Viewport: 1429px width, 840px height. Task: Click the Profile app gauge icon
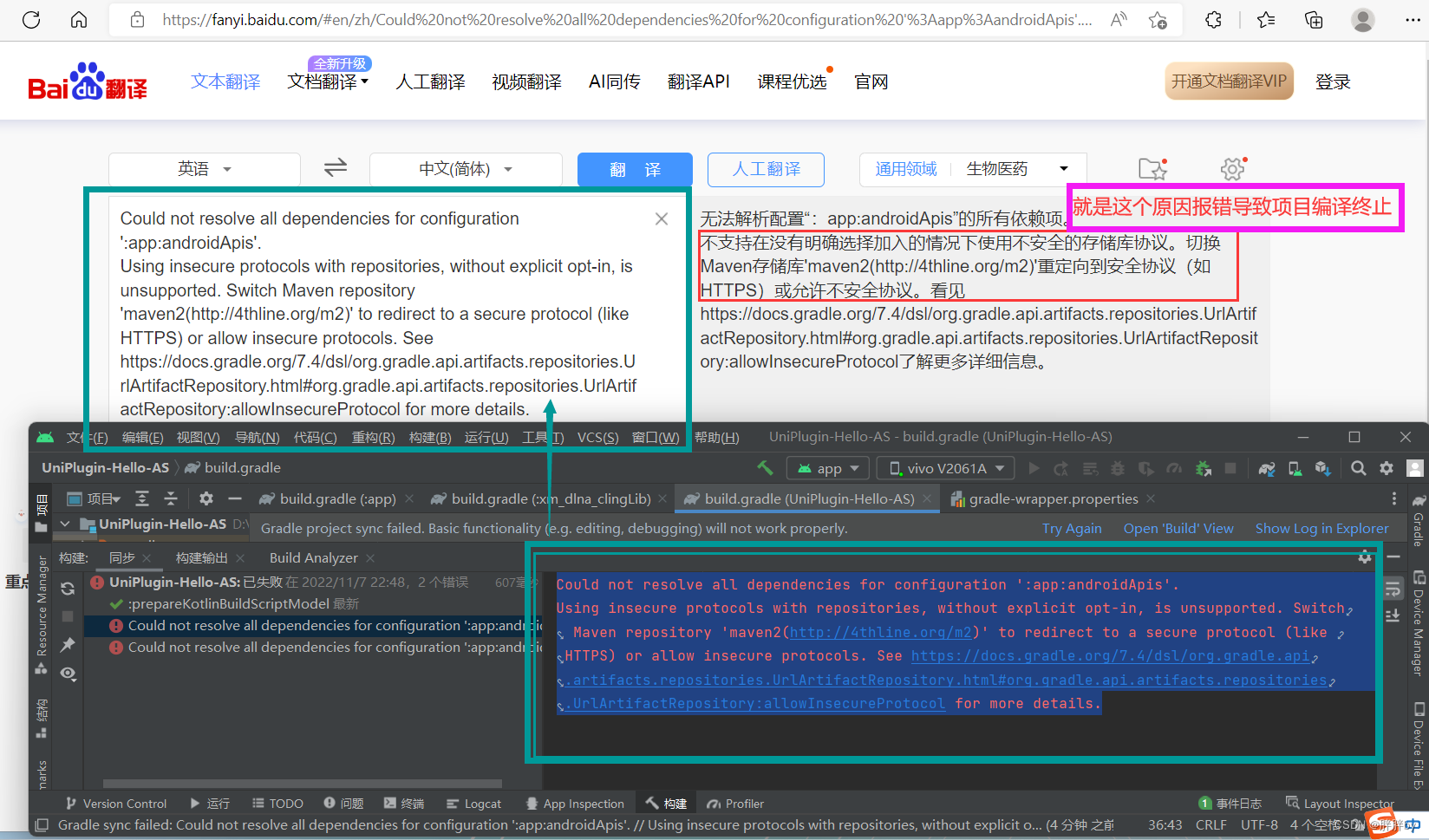(1174, 468)
